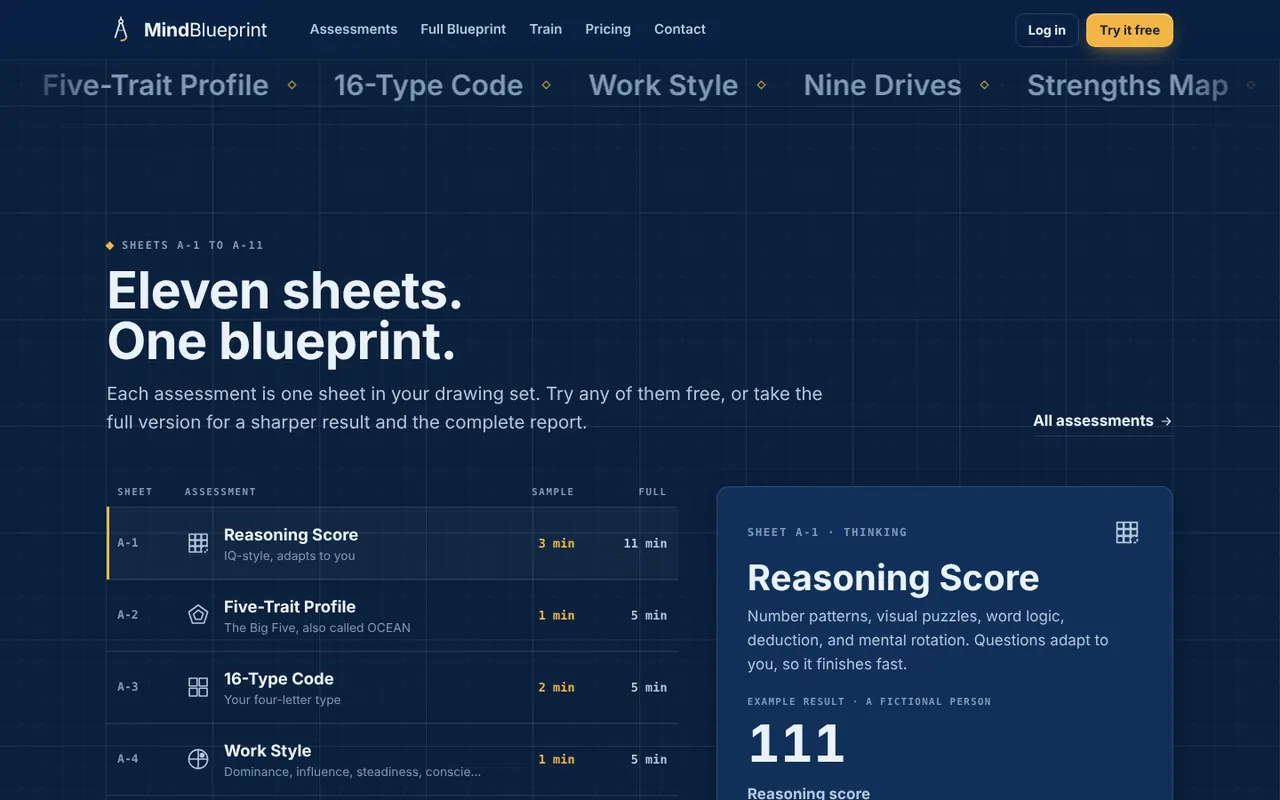The image size is (1280, 800).
Task: Open the Contact nav link
Action: coord(680,29)
